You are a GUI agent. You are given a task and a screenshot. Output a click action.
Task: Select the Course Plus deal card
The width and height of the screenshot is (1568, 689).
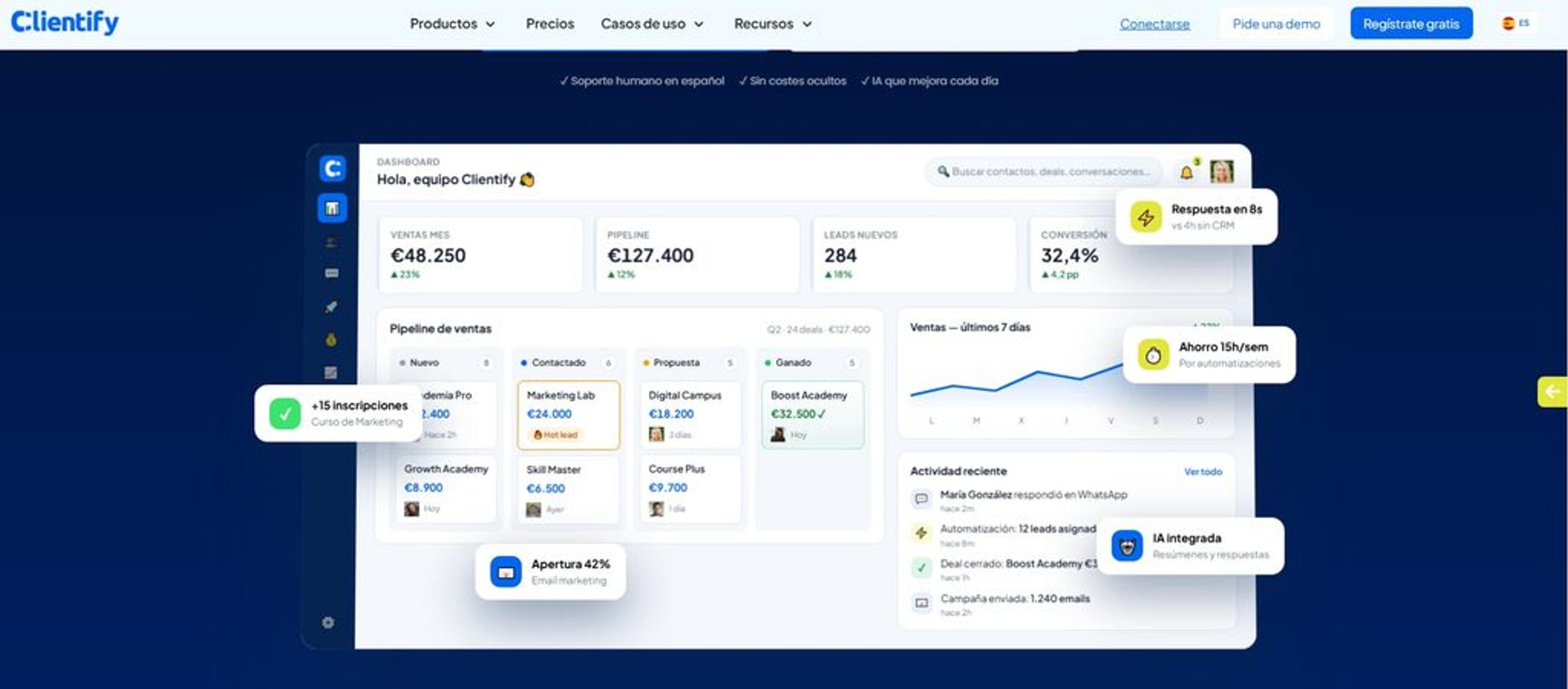click(690, 489)
